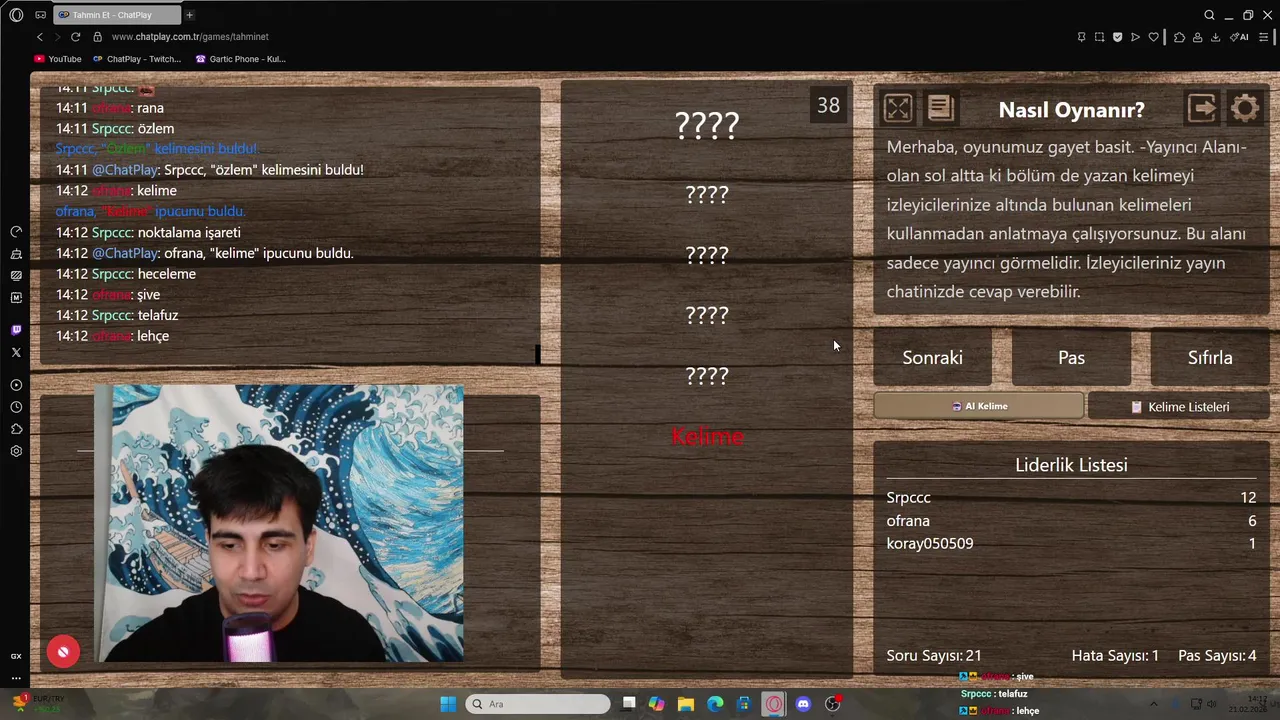Open the Opera AI assistant icon
This screenshot has width=1280, height=720.
(1241, 37)
